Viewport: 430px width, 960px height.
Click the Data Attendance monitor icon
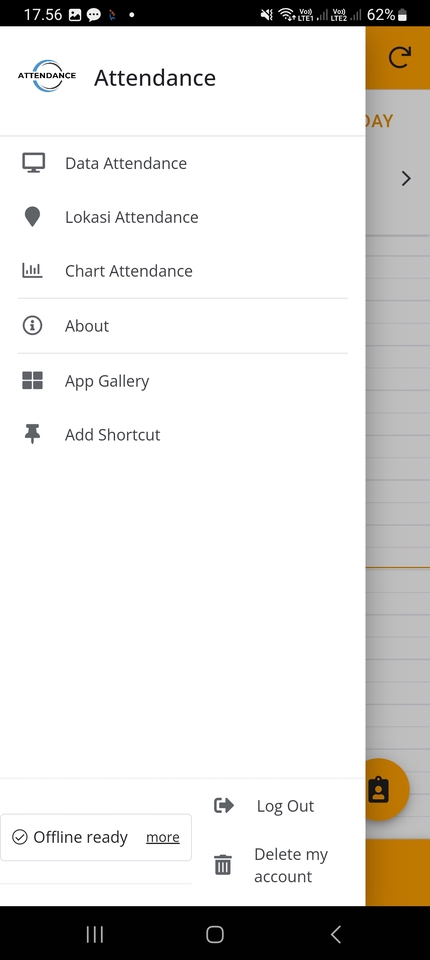(33, 163)
